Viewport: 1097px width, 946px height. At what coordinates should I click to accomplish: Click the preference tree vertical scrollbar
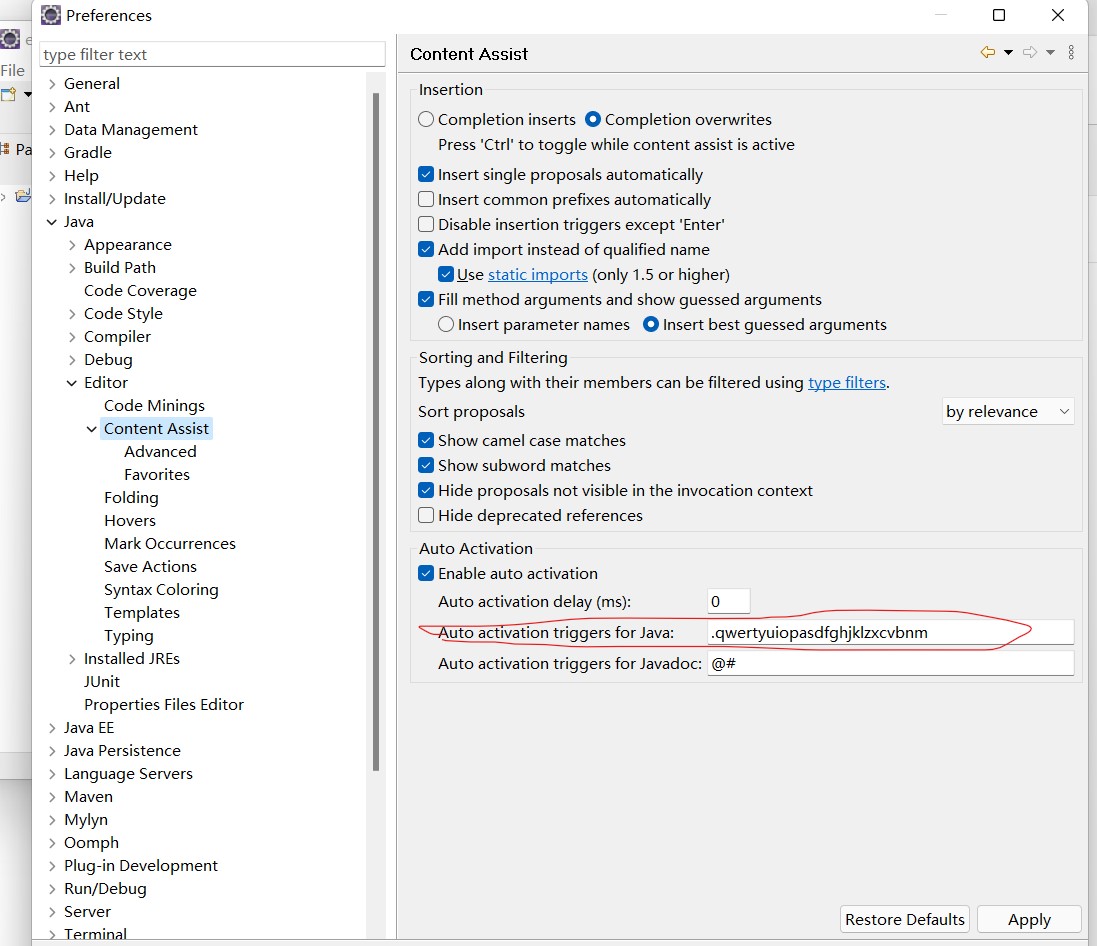pos(376,430)
